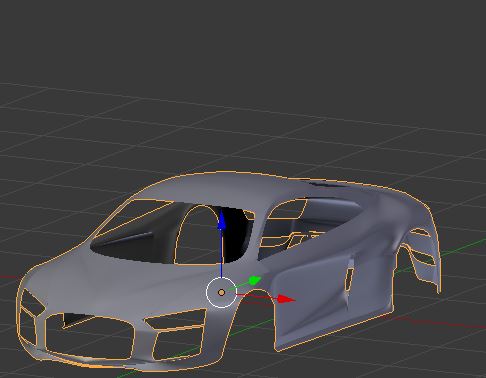The width and height of the screenshot is (486, 378).
Task: Click the red X-axis gizmo arrow
Action: [286, 299]
